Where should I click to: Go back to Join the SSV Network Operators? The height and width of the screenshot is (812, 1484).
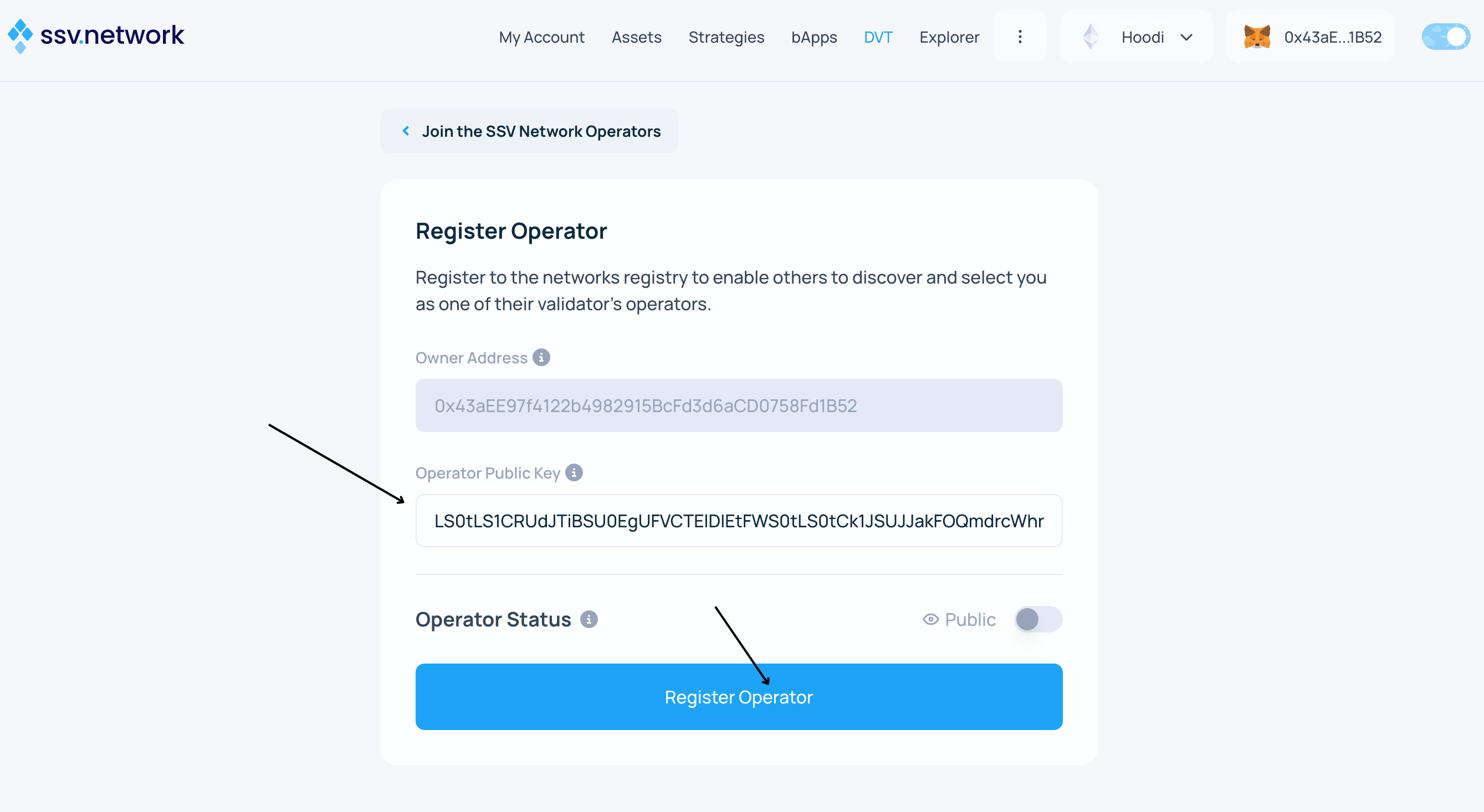[540, 131]
